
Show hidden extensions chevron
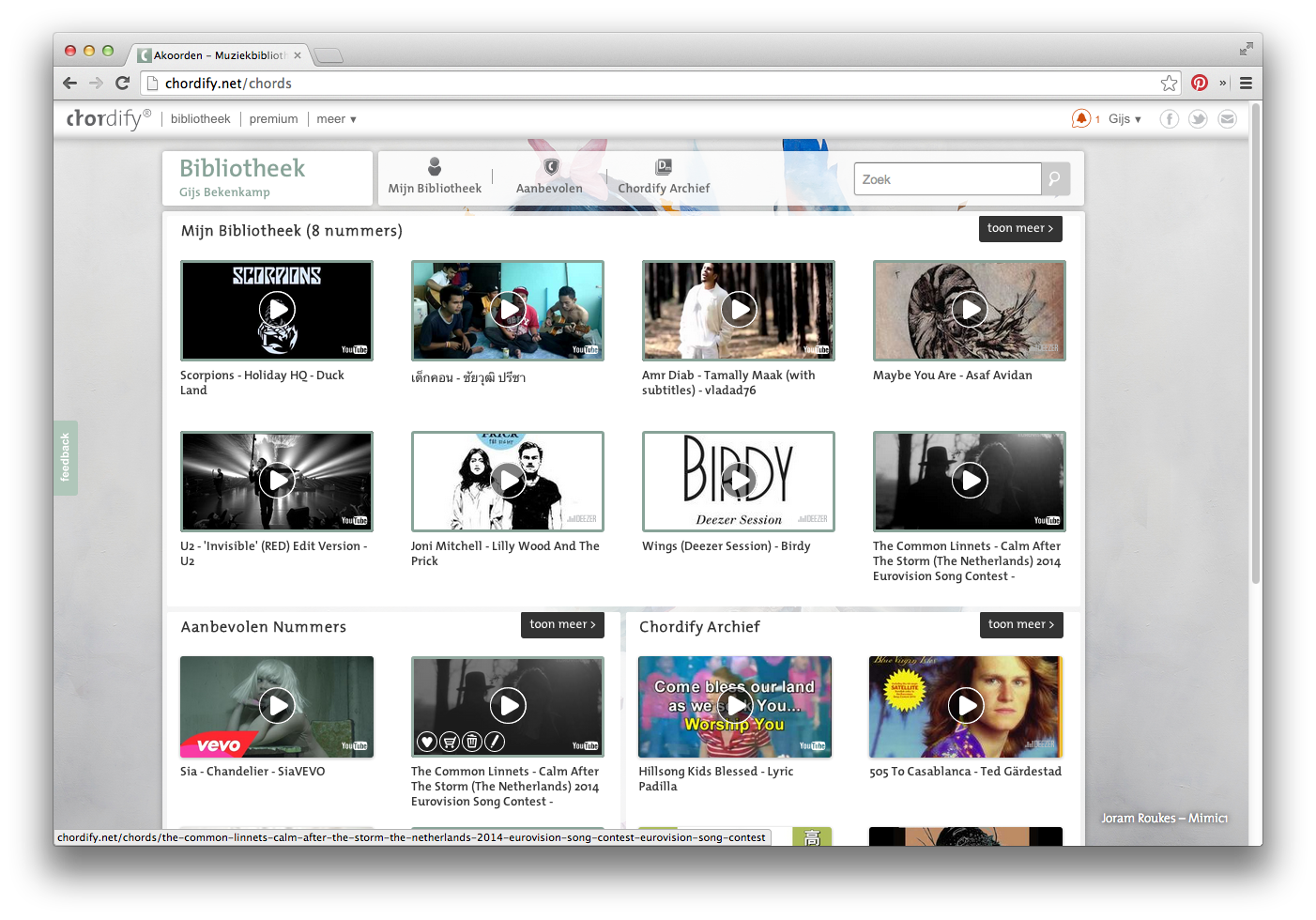(1223, 83)
